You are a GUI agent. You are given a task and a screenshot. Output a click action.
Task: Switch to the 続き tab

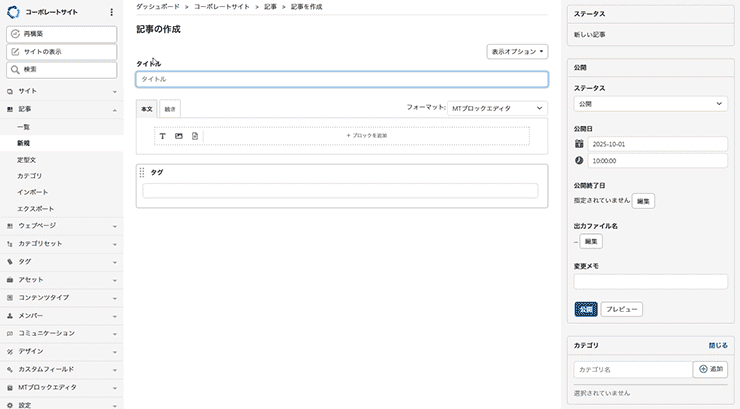[170, 108]
